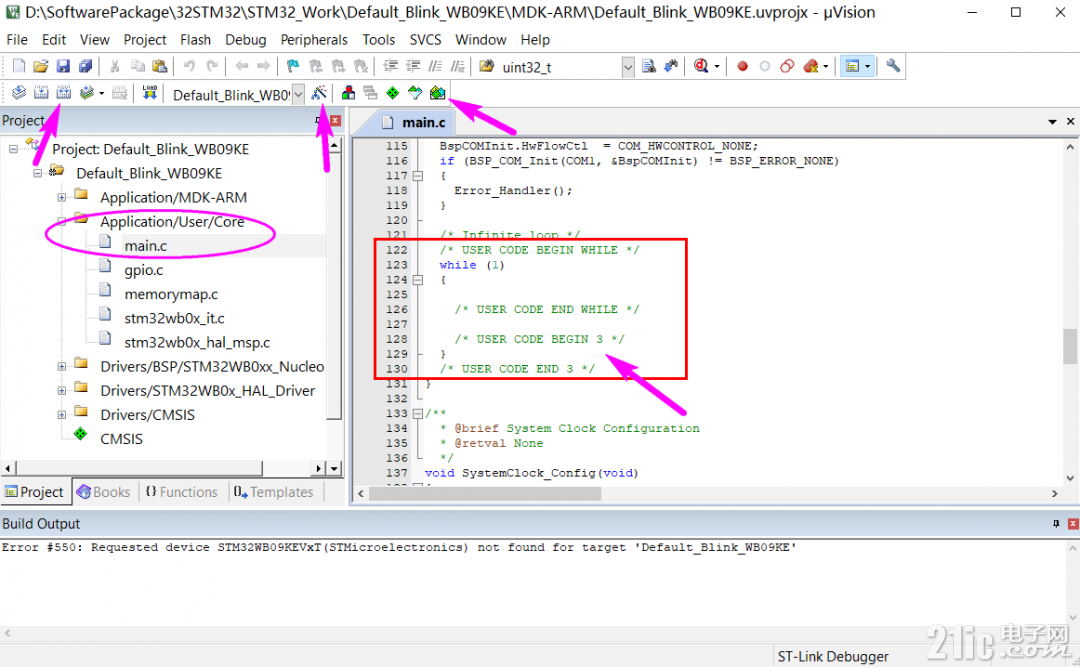Open the Flash menu
The image size is (1080, 667).
point(196,40)
